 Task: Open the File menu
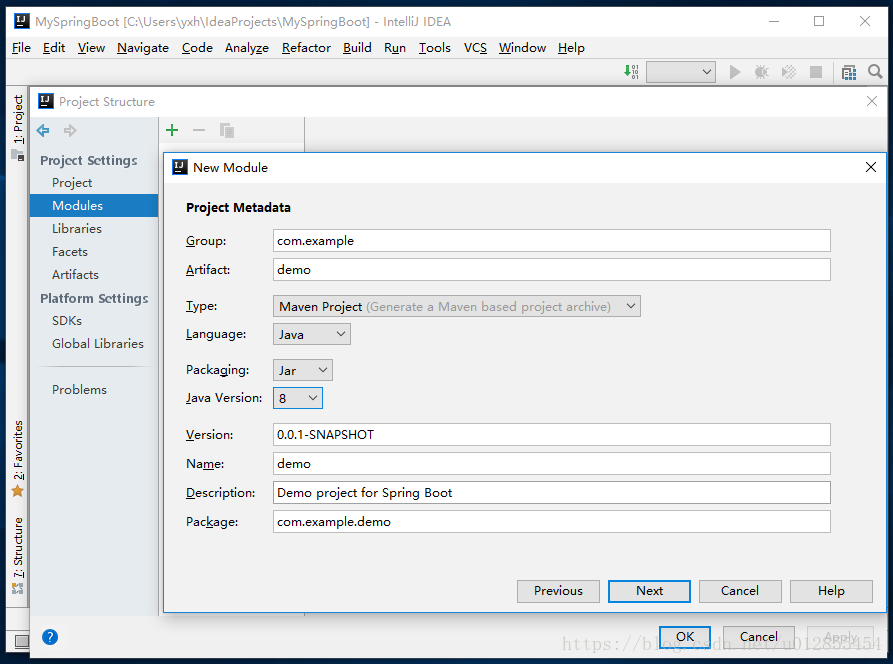click(x=21, y=48)
